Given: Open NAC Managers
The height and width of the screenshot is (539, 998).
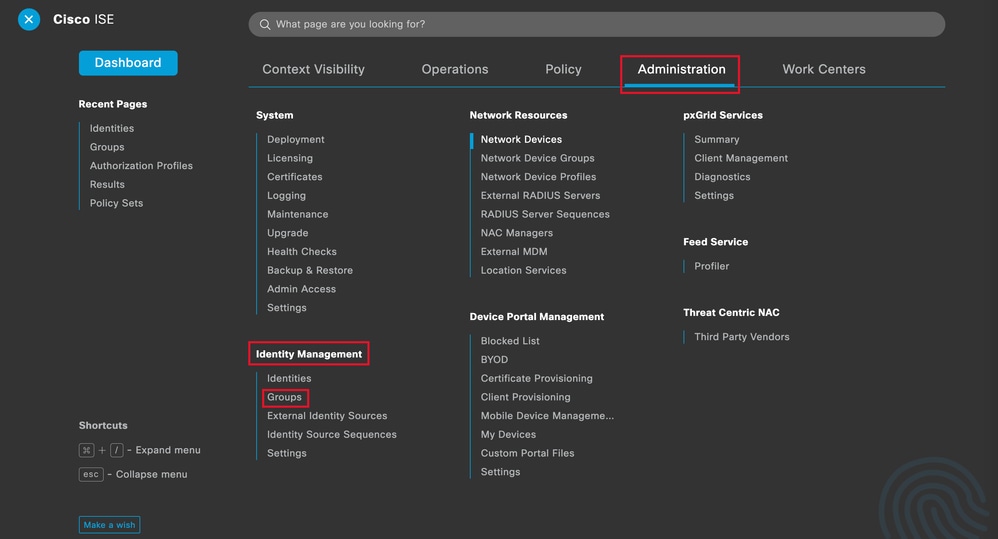Looking at the screenshot, I should click(x=517, y=233).
